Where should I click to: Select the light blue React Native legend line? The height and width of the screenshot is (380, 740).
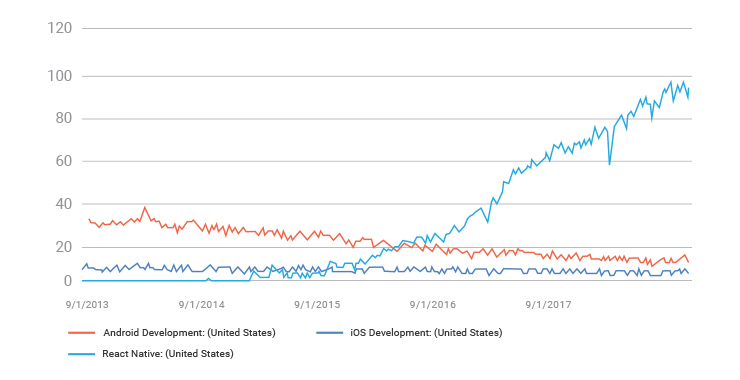[82, 354]
